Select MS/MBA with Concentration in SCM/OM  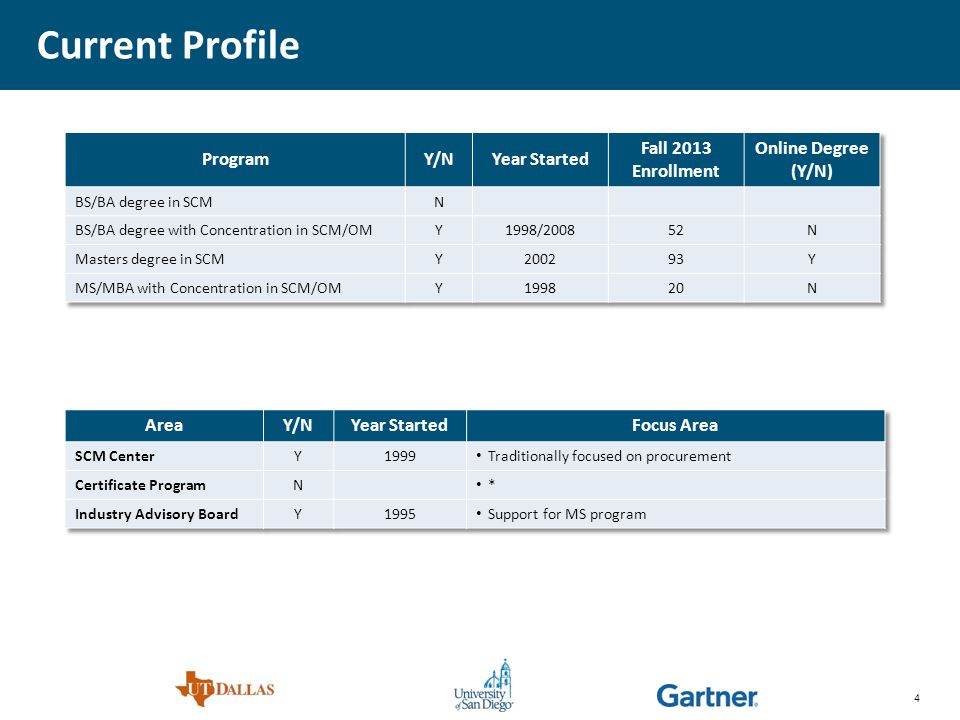(208, 288)
